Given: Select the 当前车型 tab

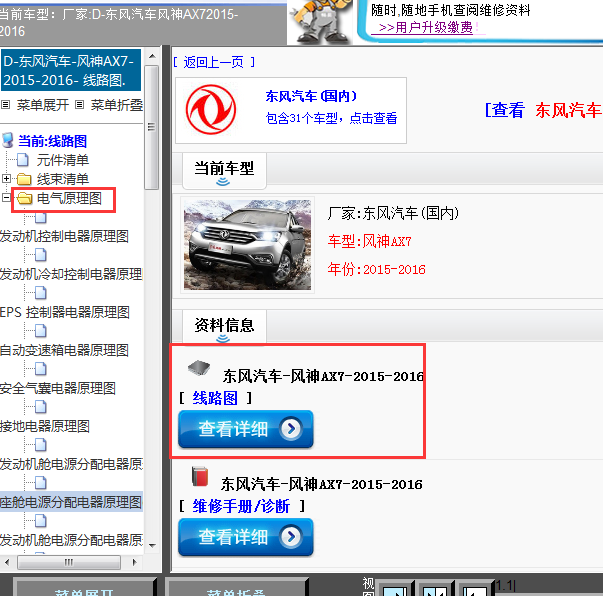Looking at the screenshot, I should click(x=224, y=171).
